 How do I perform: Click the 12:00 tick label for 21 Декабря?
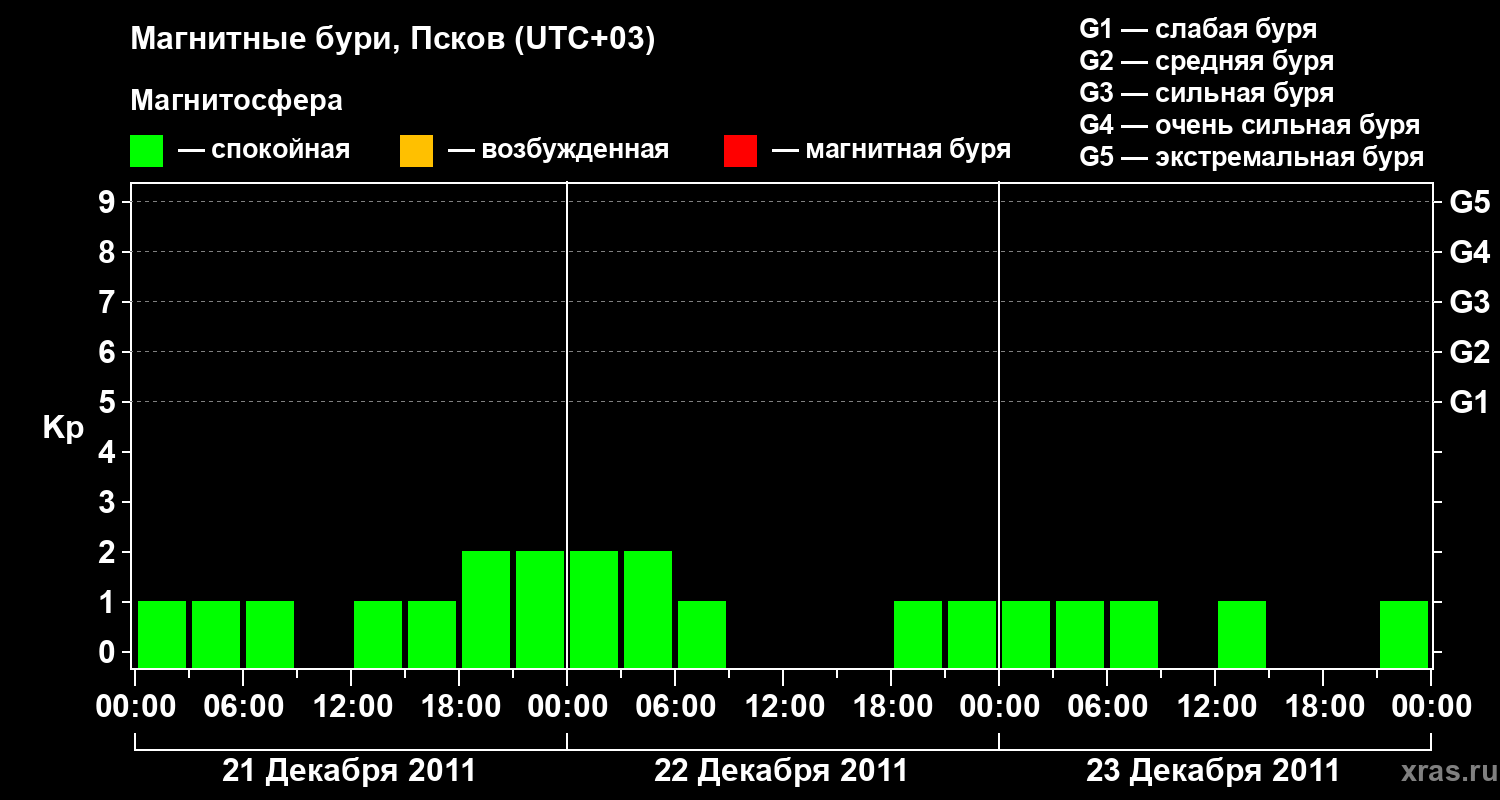351,706
